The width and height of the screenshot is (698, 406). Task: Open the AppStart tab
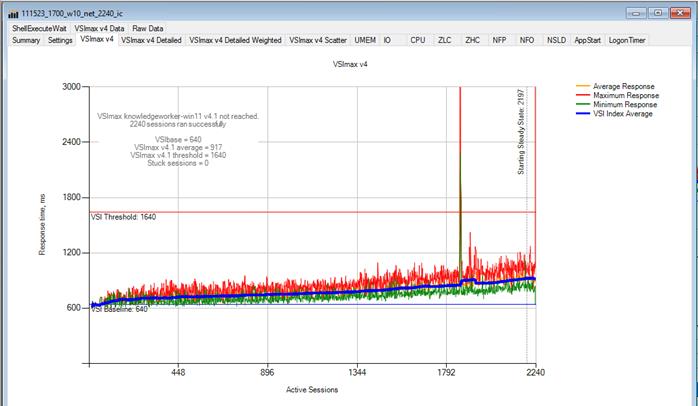[x=587, y=40]
